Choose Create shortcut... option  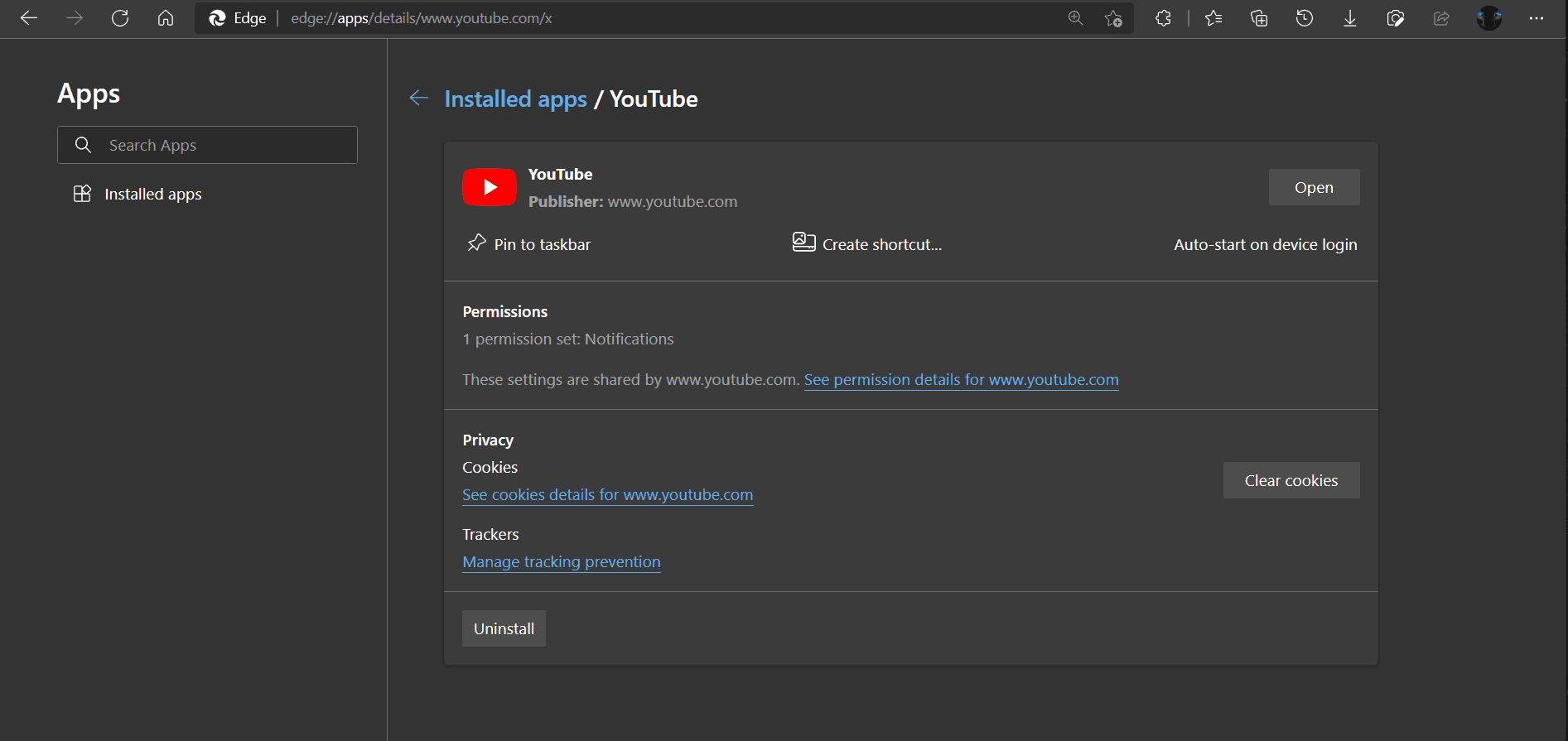pyautogui.click(x=867, y=244)
